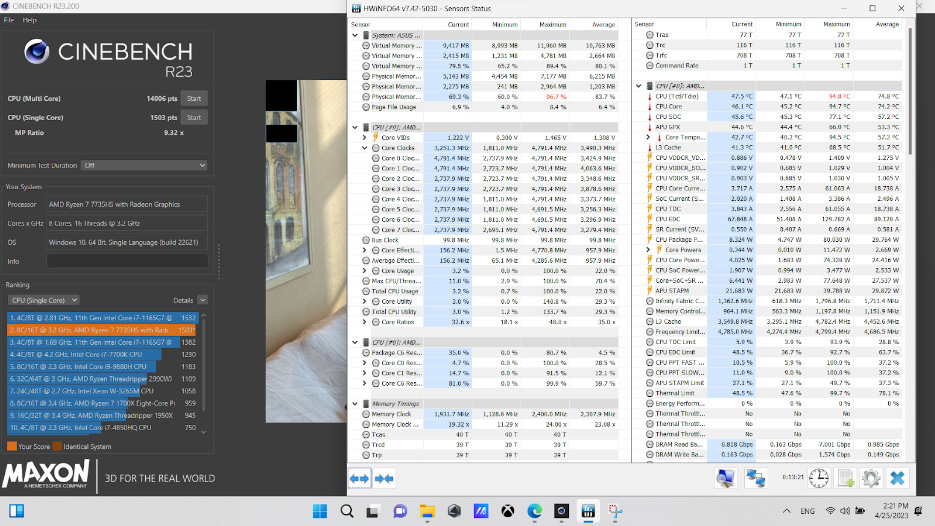This screenshot has width=935, height=526.
Task: Click HWiNFO networked computers icon
Action: tap(756, 478)
